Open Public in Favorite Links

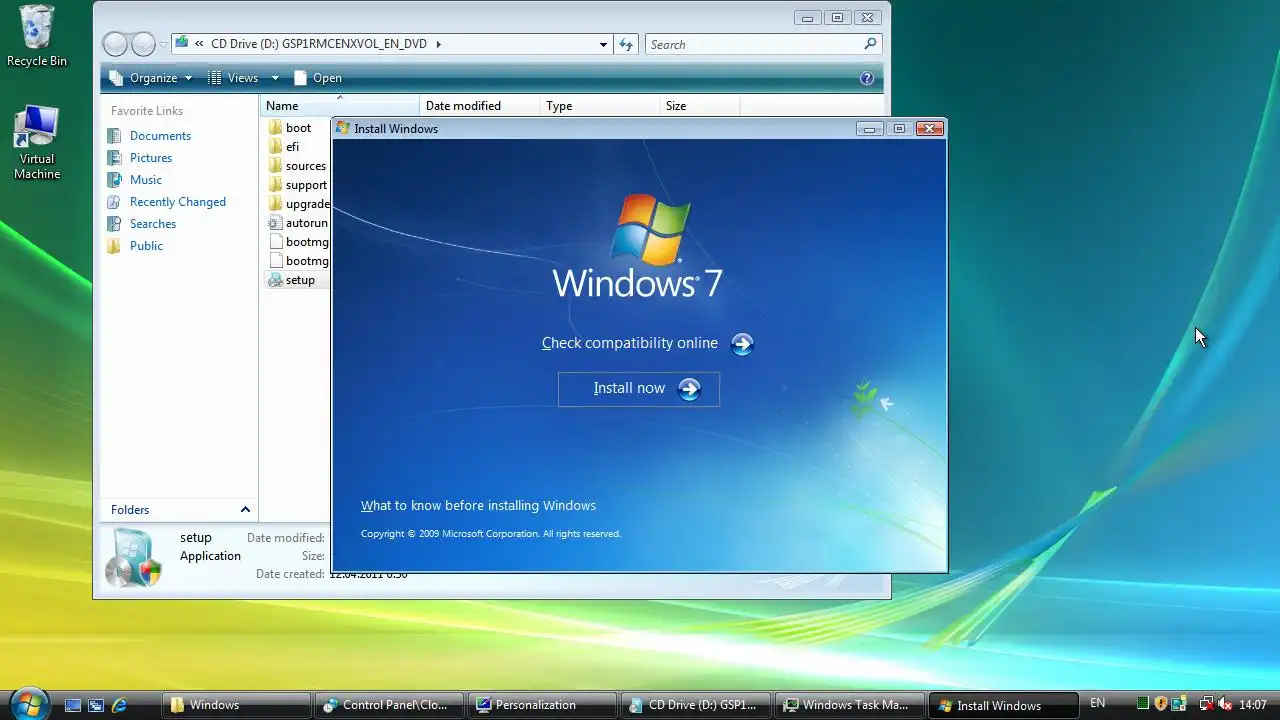point(135,246)
